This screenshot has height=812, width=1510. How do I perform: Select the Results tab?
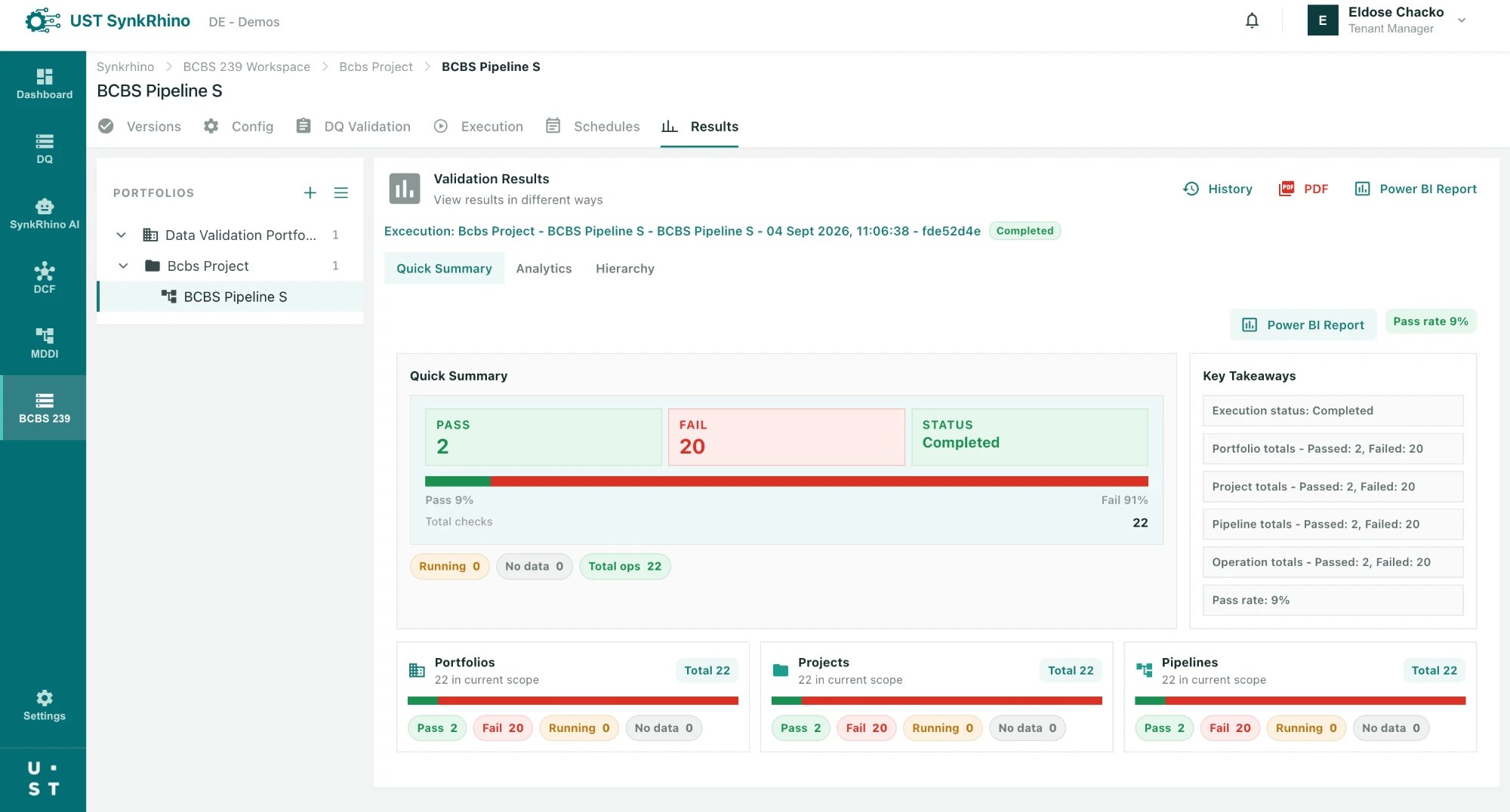pos(700,126)
